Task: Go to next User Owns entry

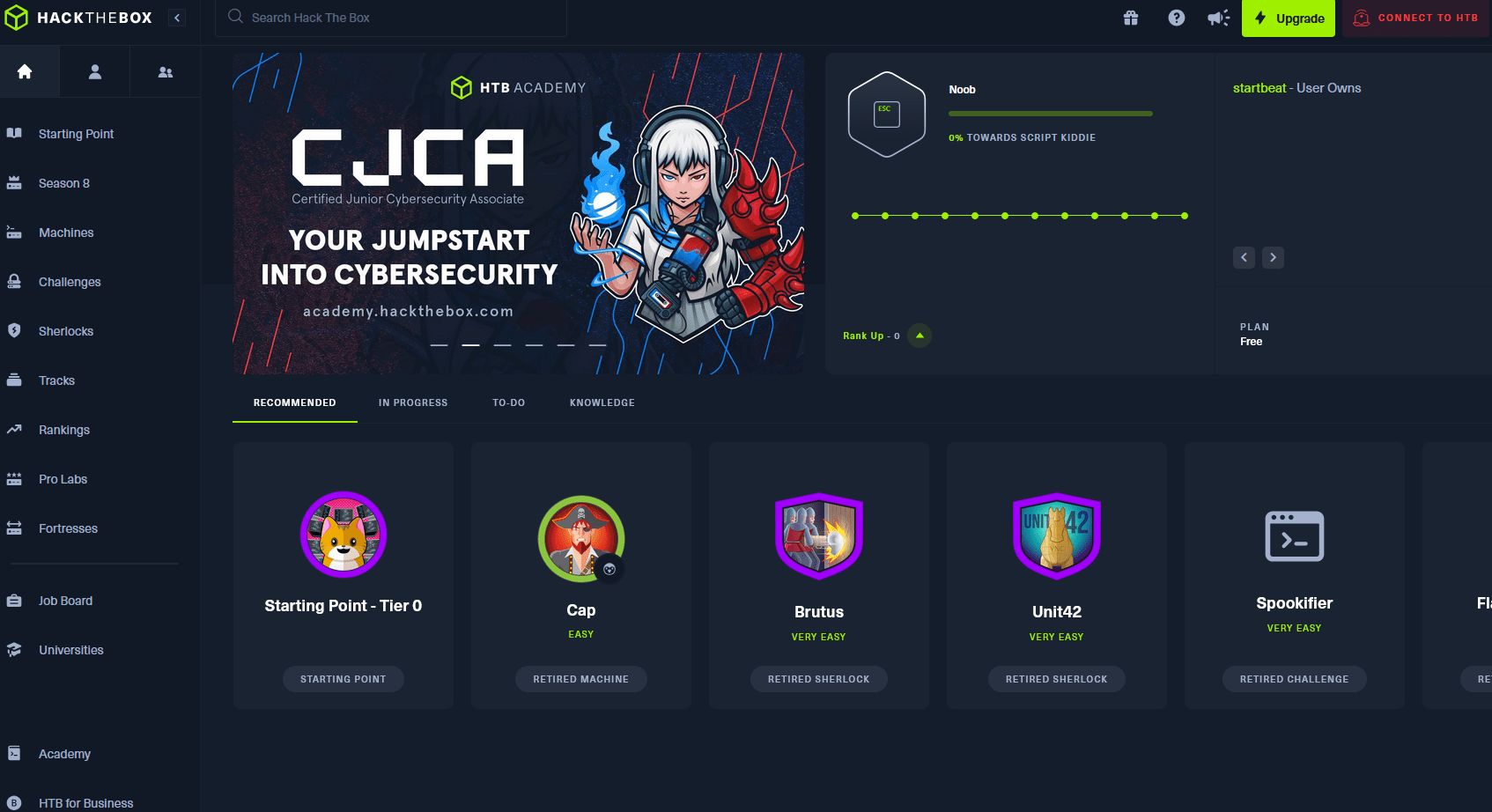Action: click(x=1273, y=257)
